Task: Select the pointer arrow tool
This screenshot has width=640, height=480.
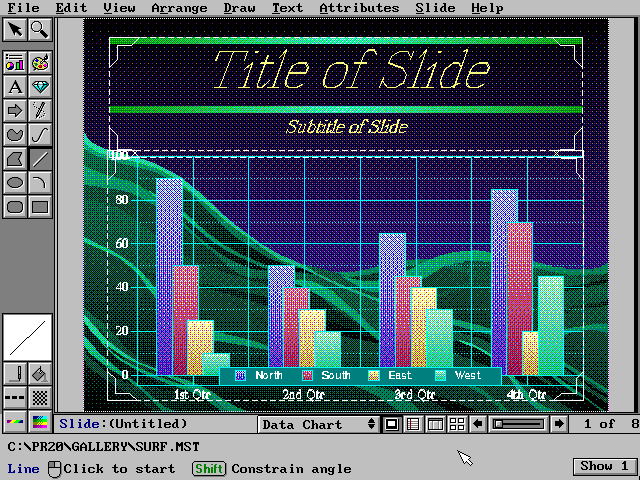Action: click(16, 30)
